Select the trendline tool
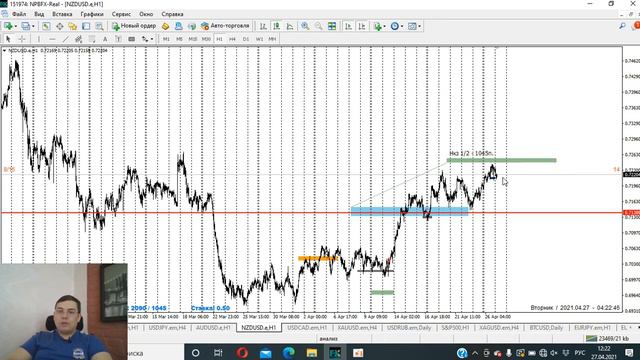This screenshot has width=640, height=360. click(x=66, y=39)
